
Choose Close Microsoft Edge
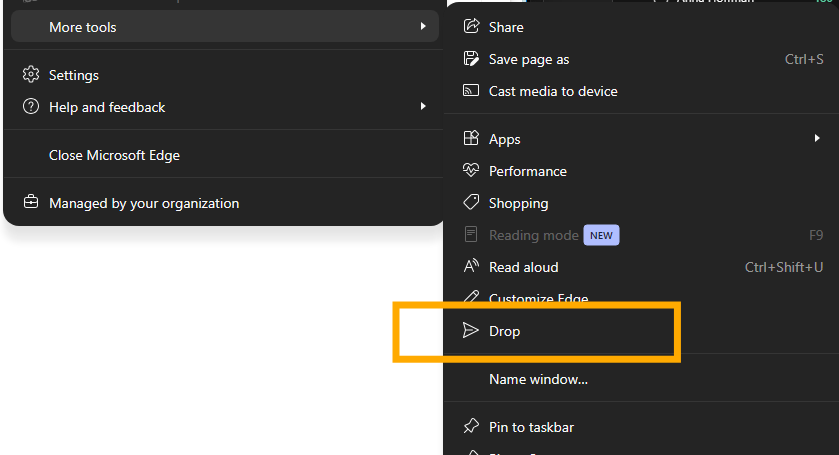point(225,155)
